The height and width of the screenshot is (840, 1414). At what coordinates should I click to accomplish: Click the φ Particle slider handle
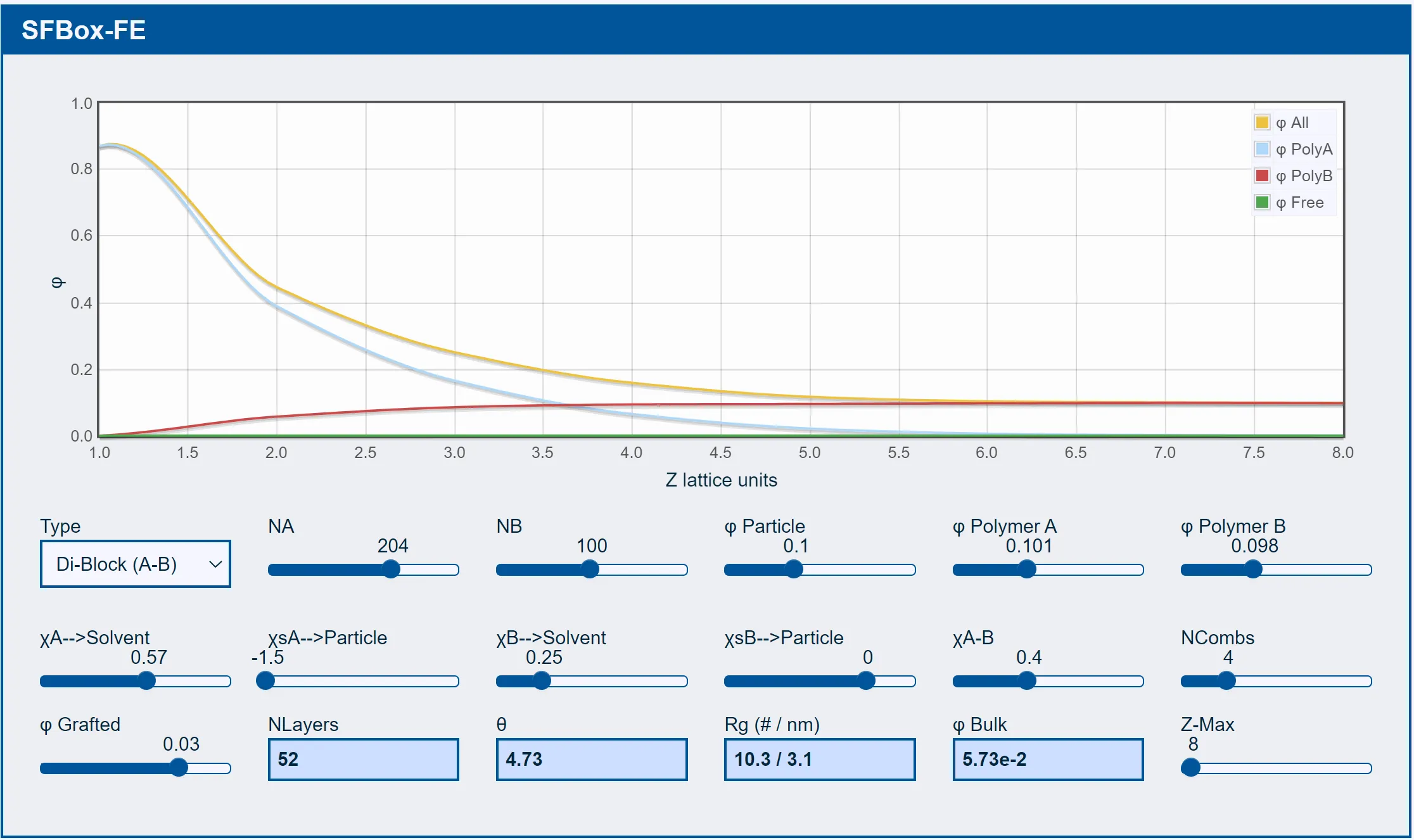(x=794, y=570)
